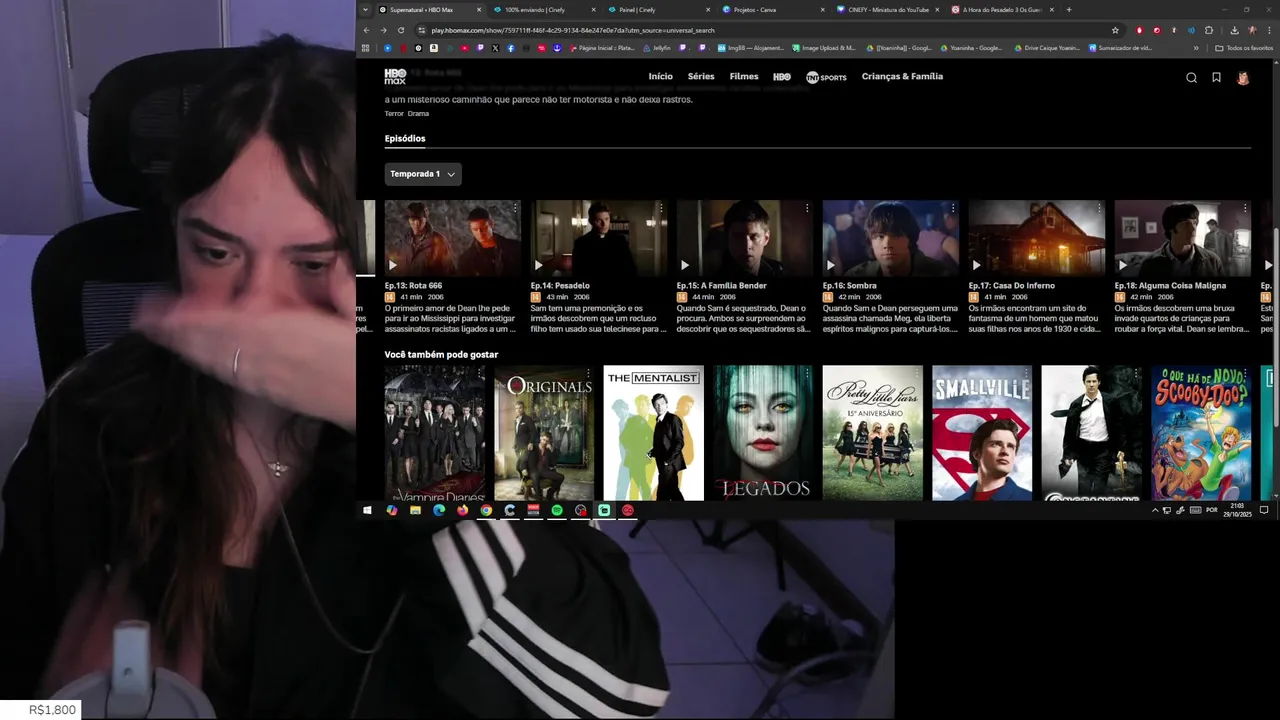Open the Legados poster
The image size is (1280, 720).
tap(763, 433)
